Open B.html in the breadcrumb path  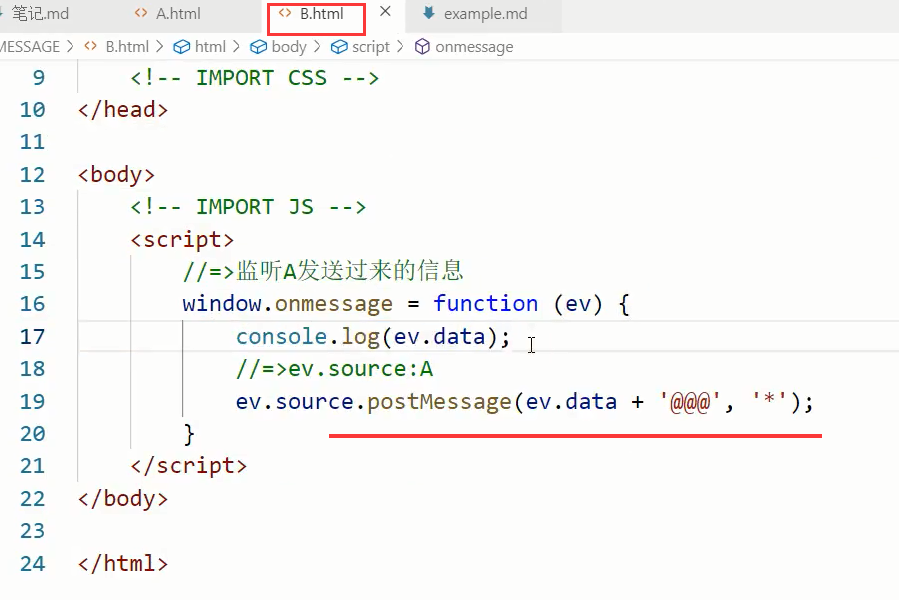[127, 46]
